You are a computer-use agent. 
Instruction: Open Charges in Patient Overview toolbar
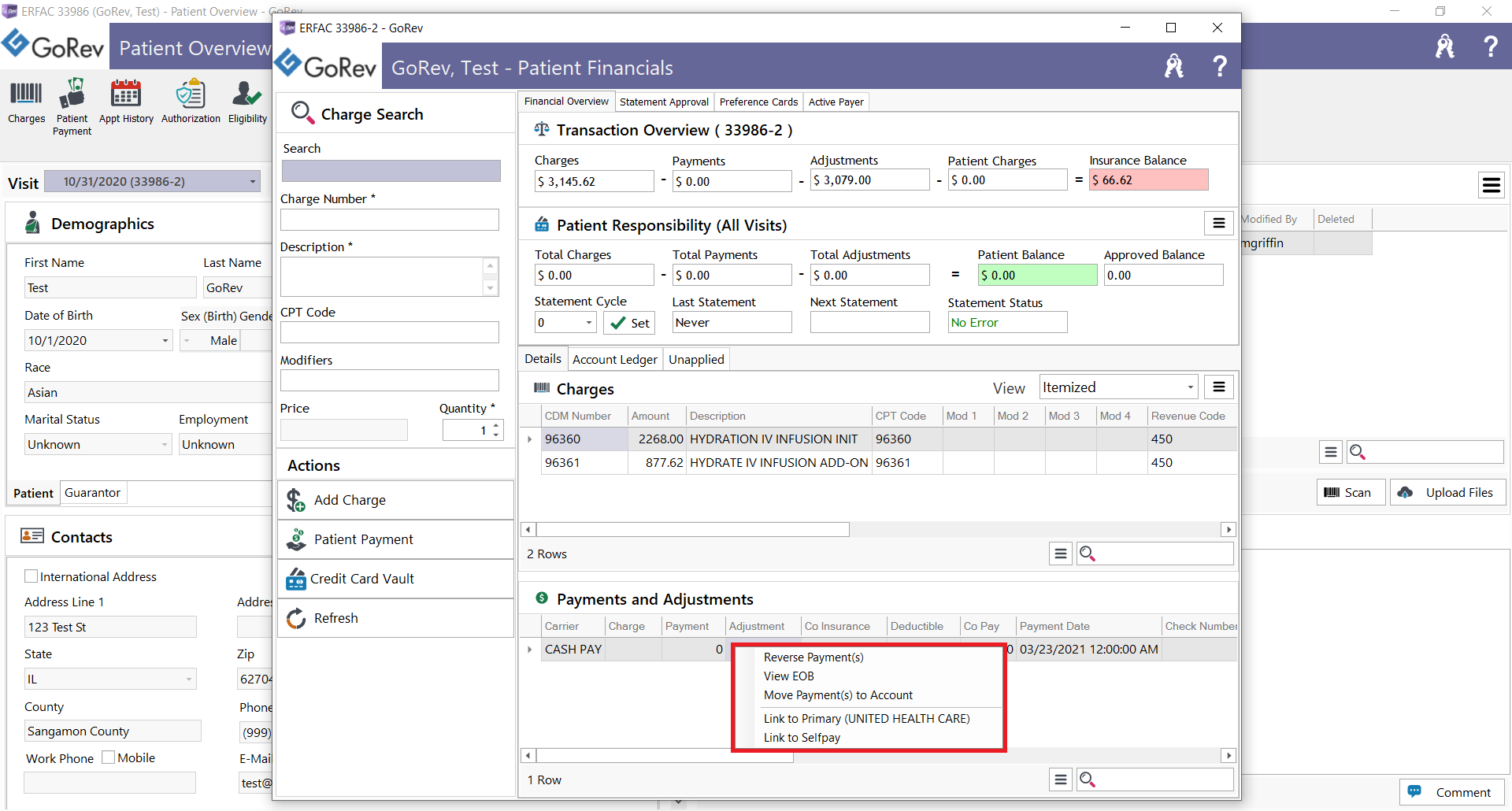click(26, 102)
